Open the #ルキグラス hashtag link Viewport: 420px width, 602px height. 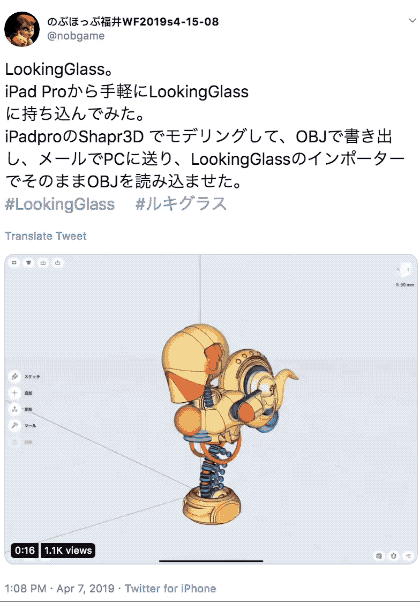pyautogui.click(x=181, y=204)
